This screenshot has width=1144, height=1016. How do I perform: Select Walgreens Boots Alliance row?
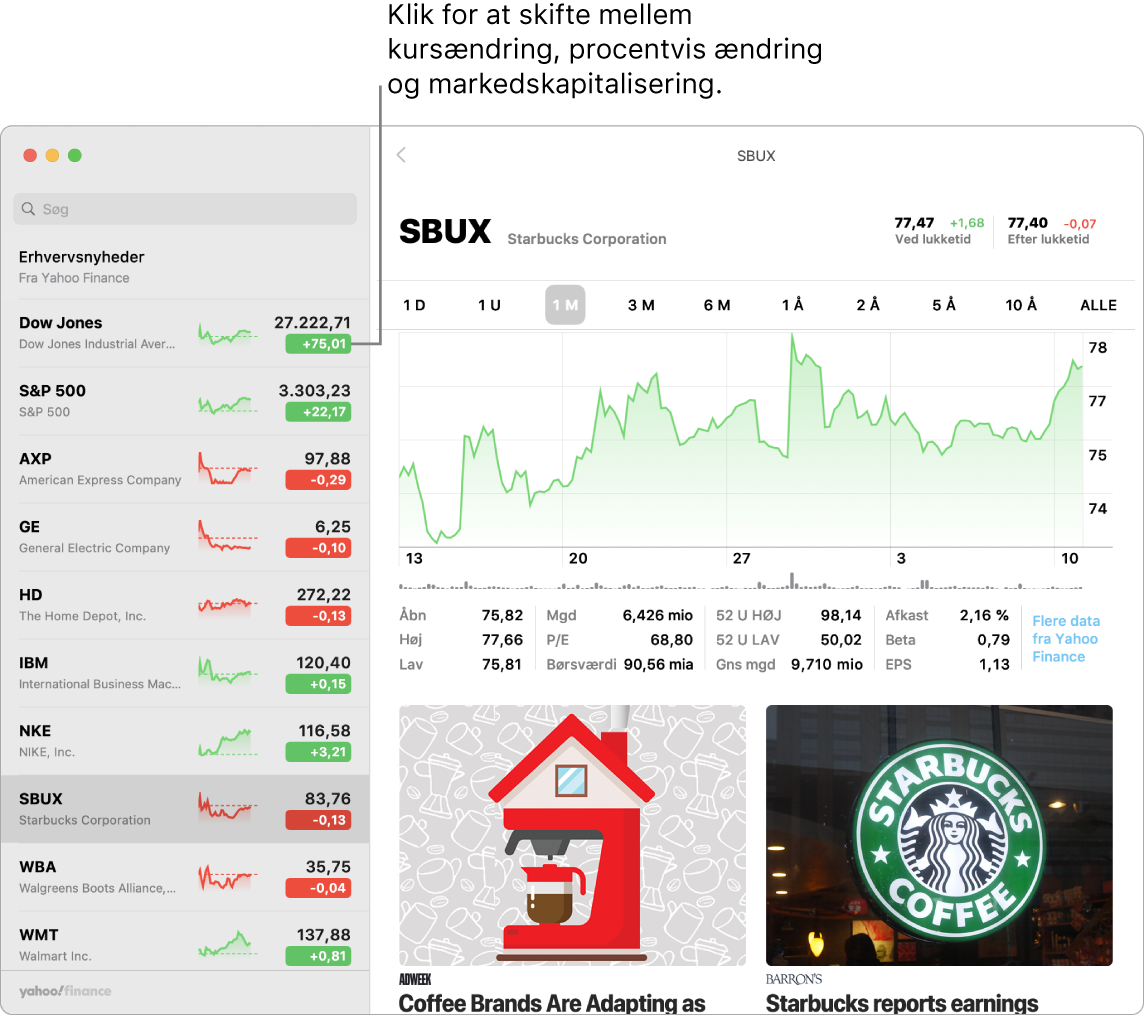(x=185, y=877)
